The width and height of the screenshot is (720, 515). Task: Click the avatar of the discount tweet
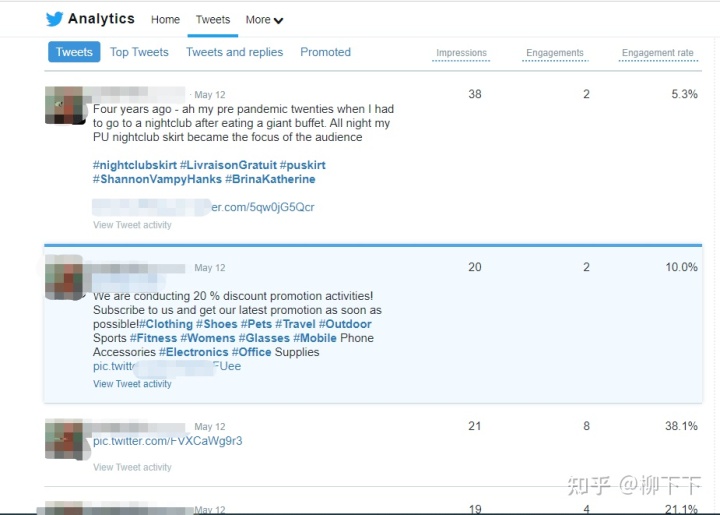pyautogui.click(x=64, y=278)
